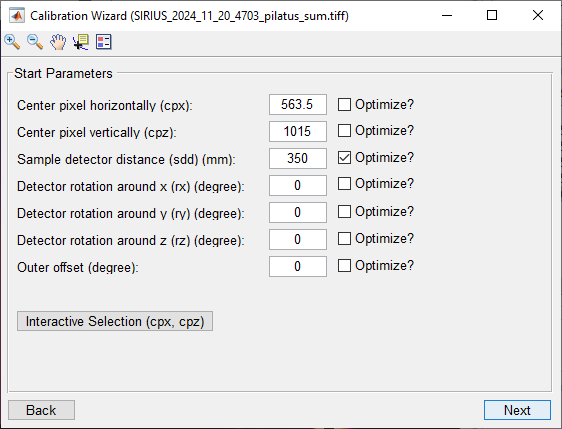
Task: Enable the Data Cursor tool
Action: pos(81,42)
